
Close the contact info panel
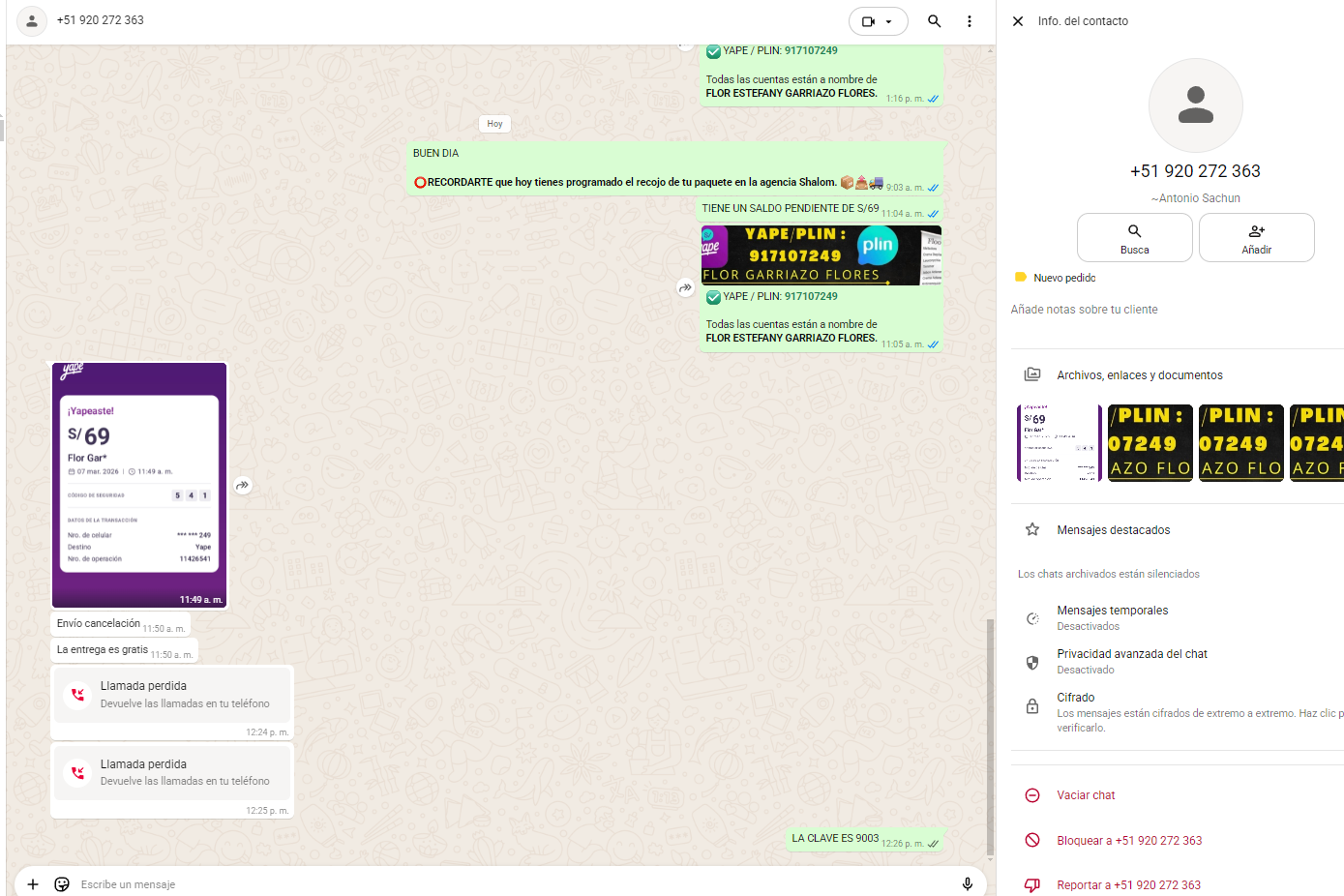[1018, 21]
